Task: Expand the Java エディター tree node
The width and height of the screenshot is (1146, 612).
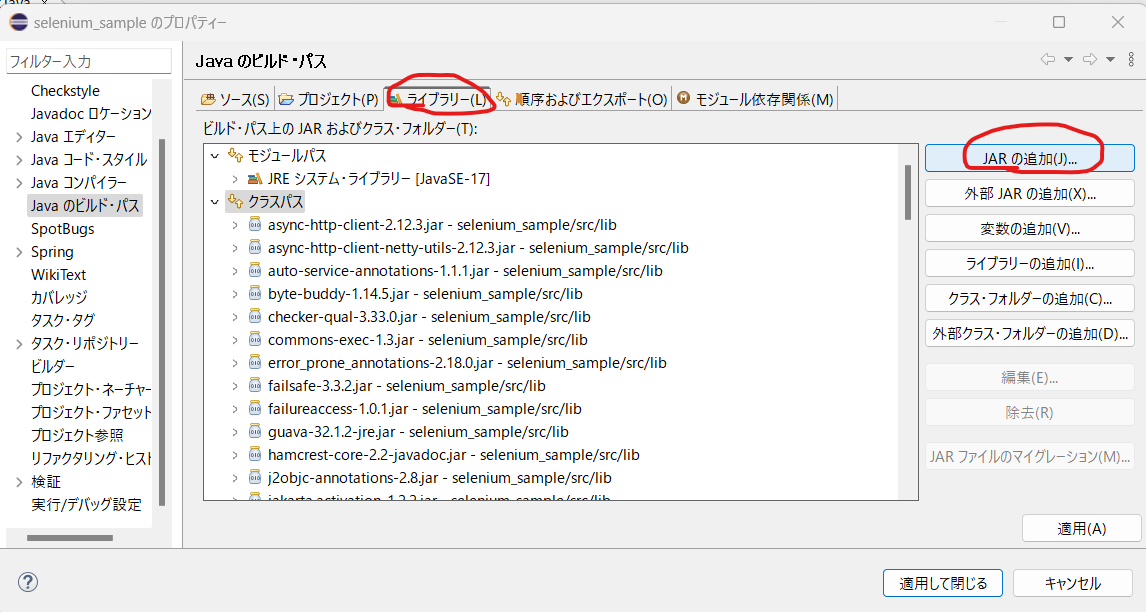Action: [x=19, y=137]
